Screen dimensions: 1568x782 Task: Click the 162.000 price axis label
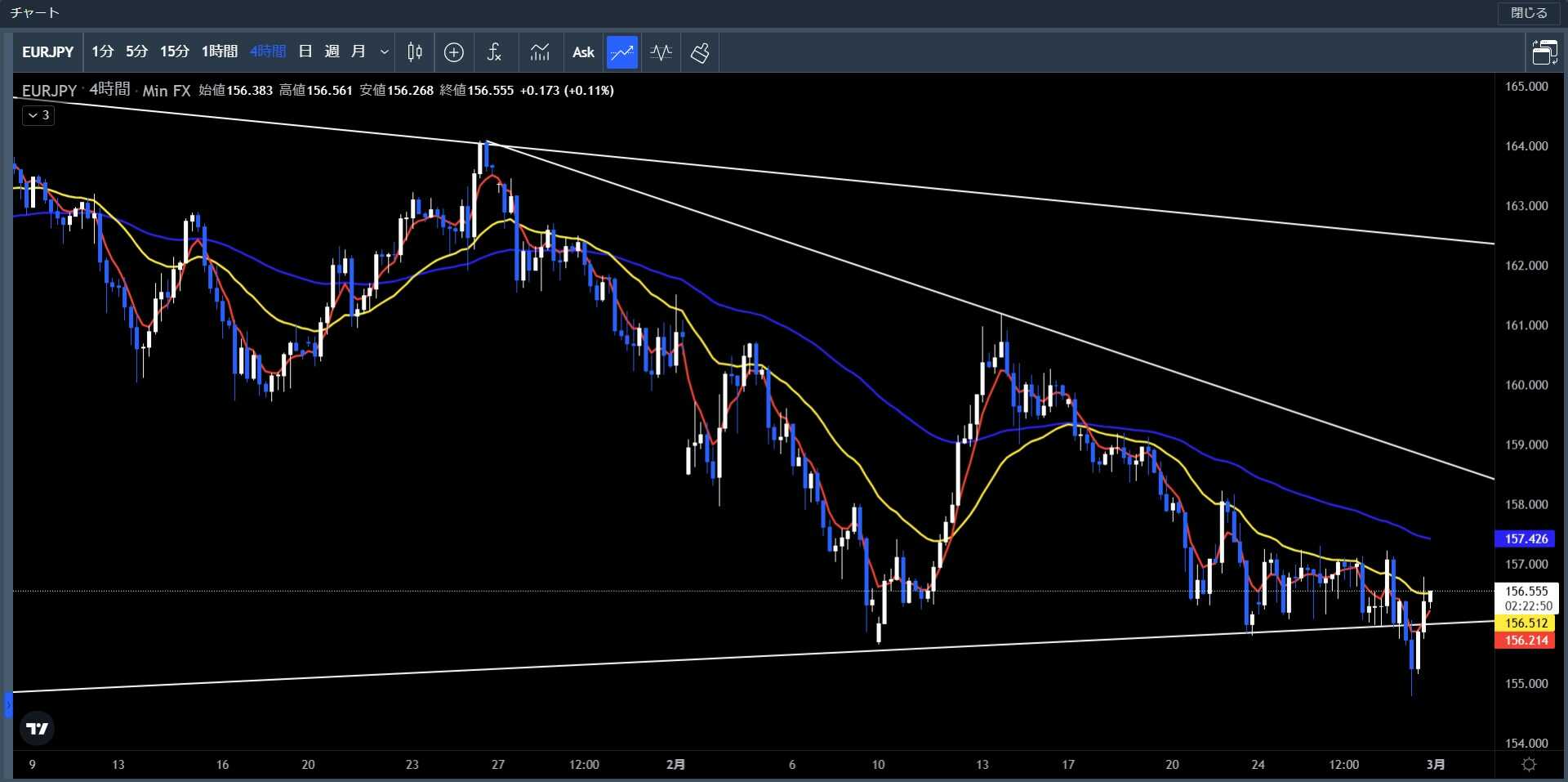pyautogui.click(x=1526, y=266)
